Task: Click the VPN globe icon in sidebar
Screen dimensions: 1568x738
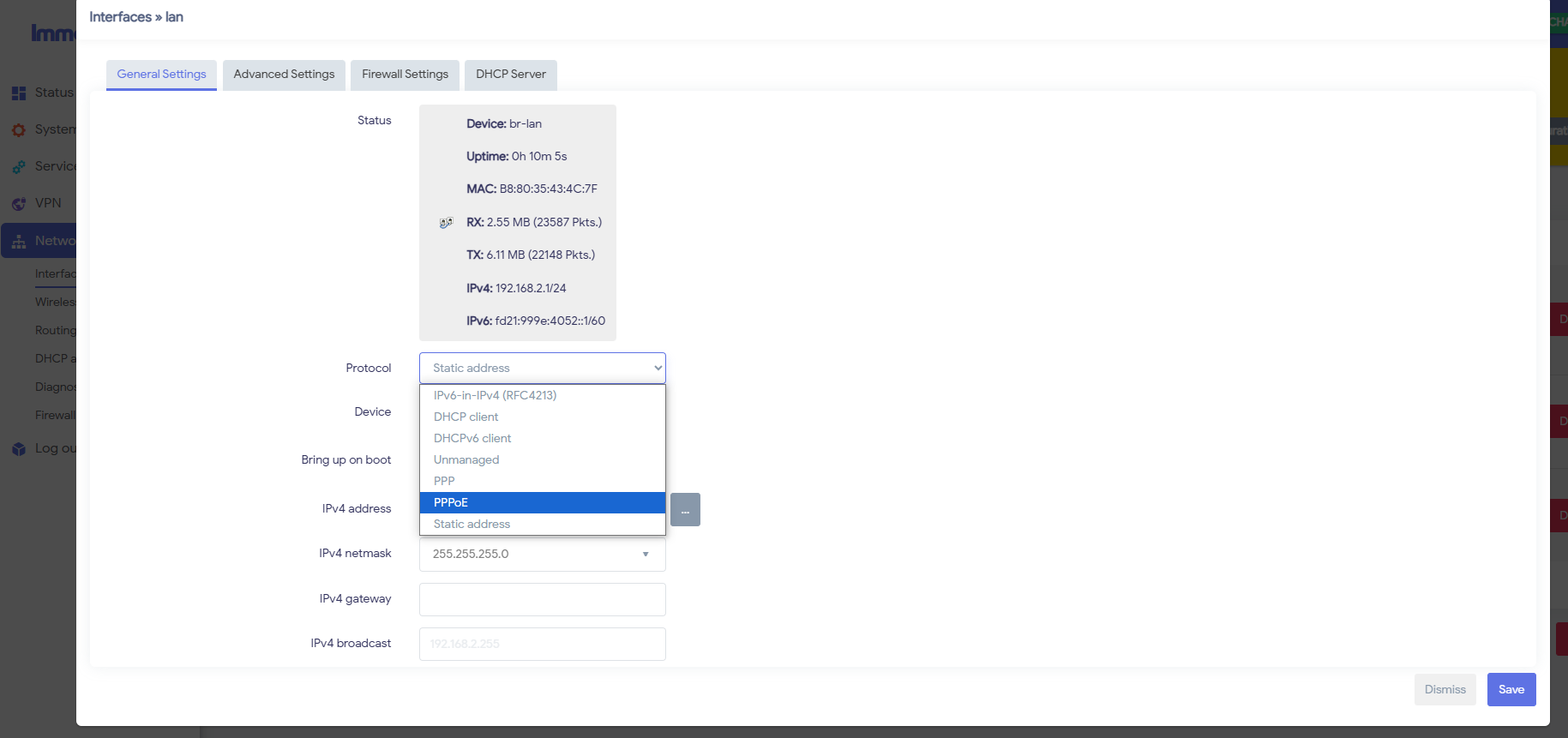Action: 19,204
